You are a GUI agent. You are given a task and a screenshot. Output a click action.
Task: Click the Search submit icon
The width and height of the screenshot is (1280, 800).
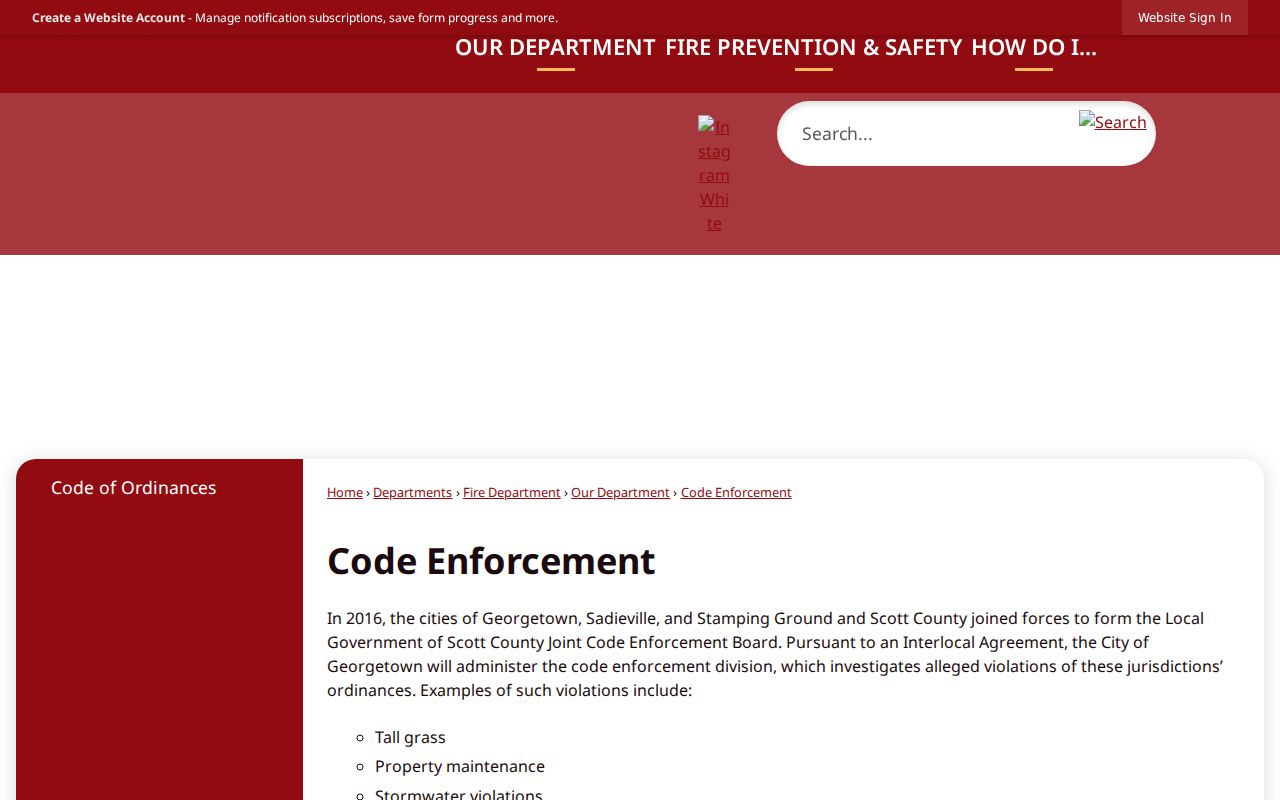(x=1112, y=122)
